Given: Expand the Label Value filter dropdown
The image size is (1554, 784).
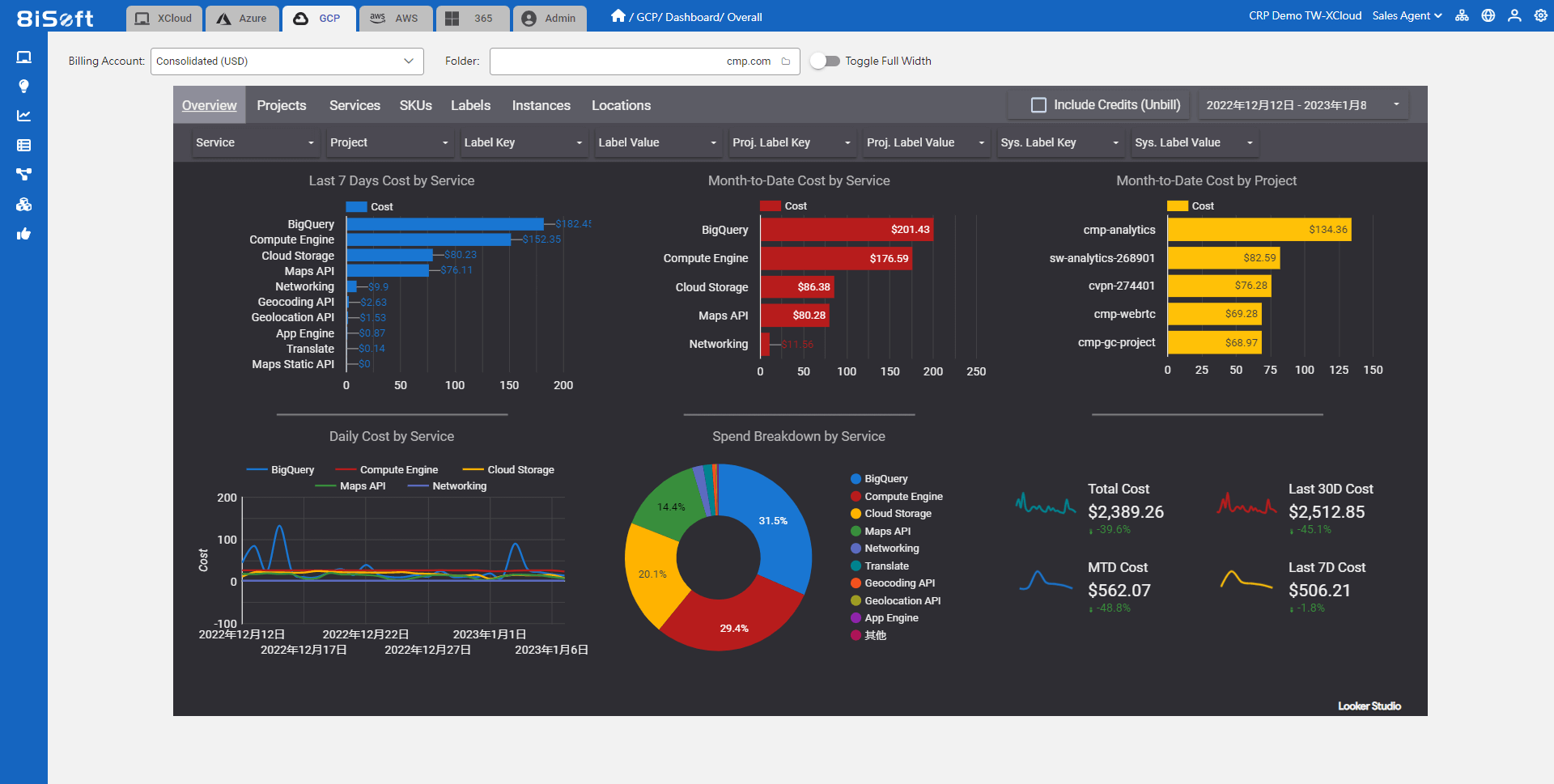Looking at the screenshot, I should [x=657, y=142].
